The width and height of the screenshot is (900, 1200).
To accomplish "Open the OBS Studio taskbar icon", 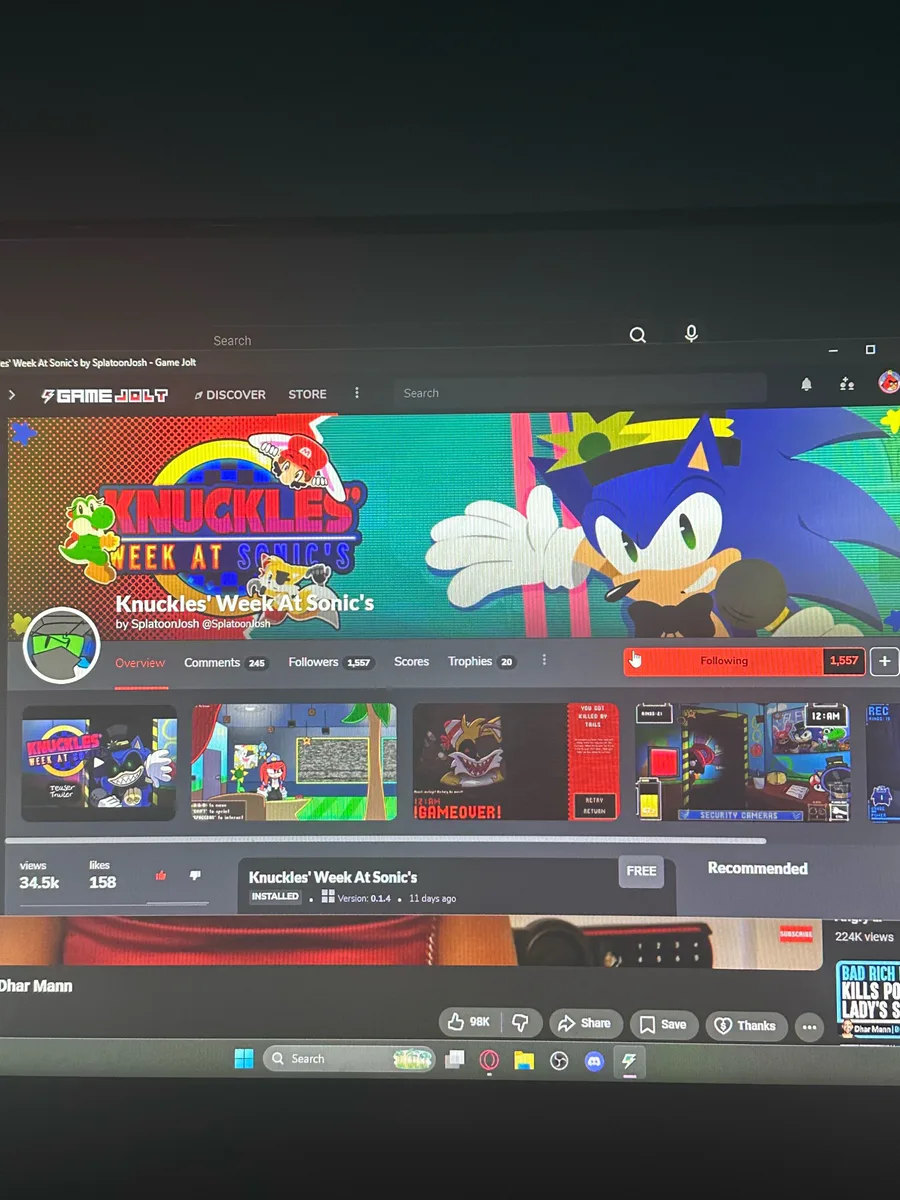I will (559, 1061).
